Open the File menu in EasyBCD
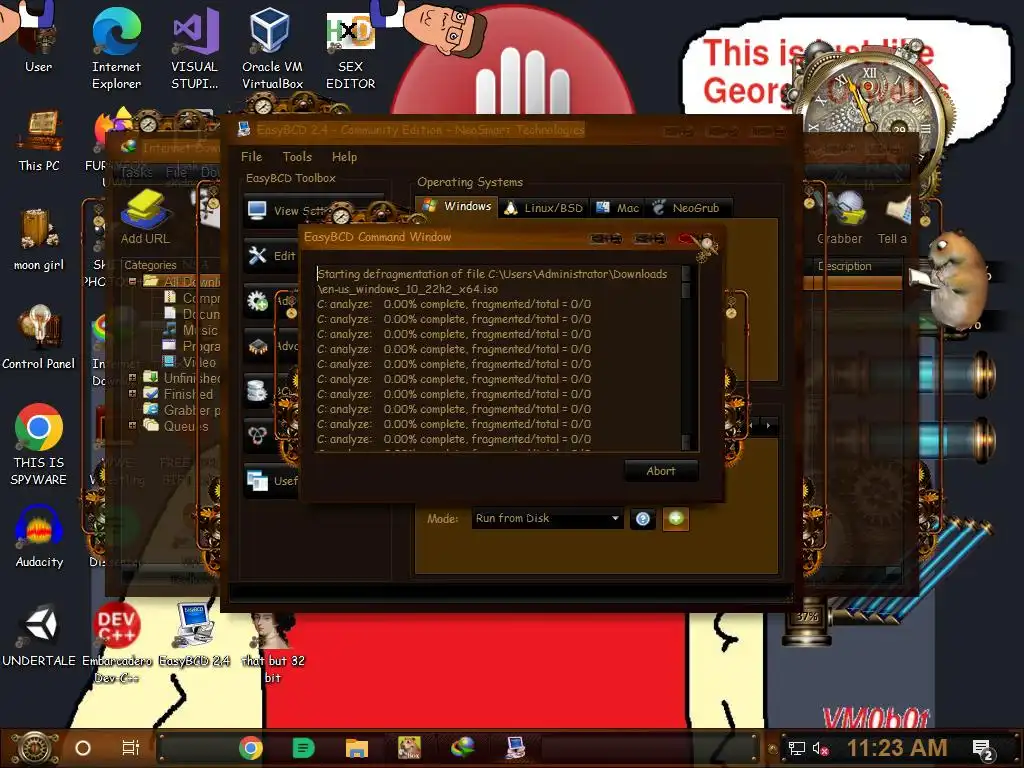The image size is (1024, 768). click(x=251, y=157)
